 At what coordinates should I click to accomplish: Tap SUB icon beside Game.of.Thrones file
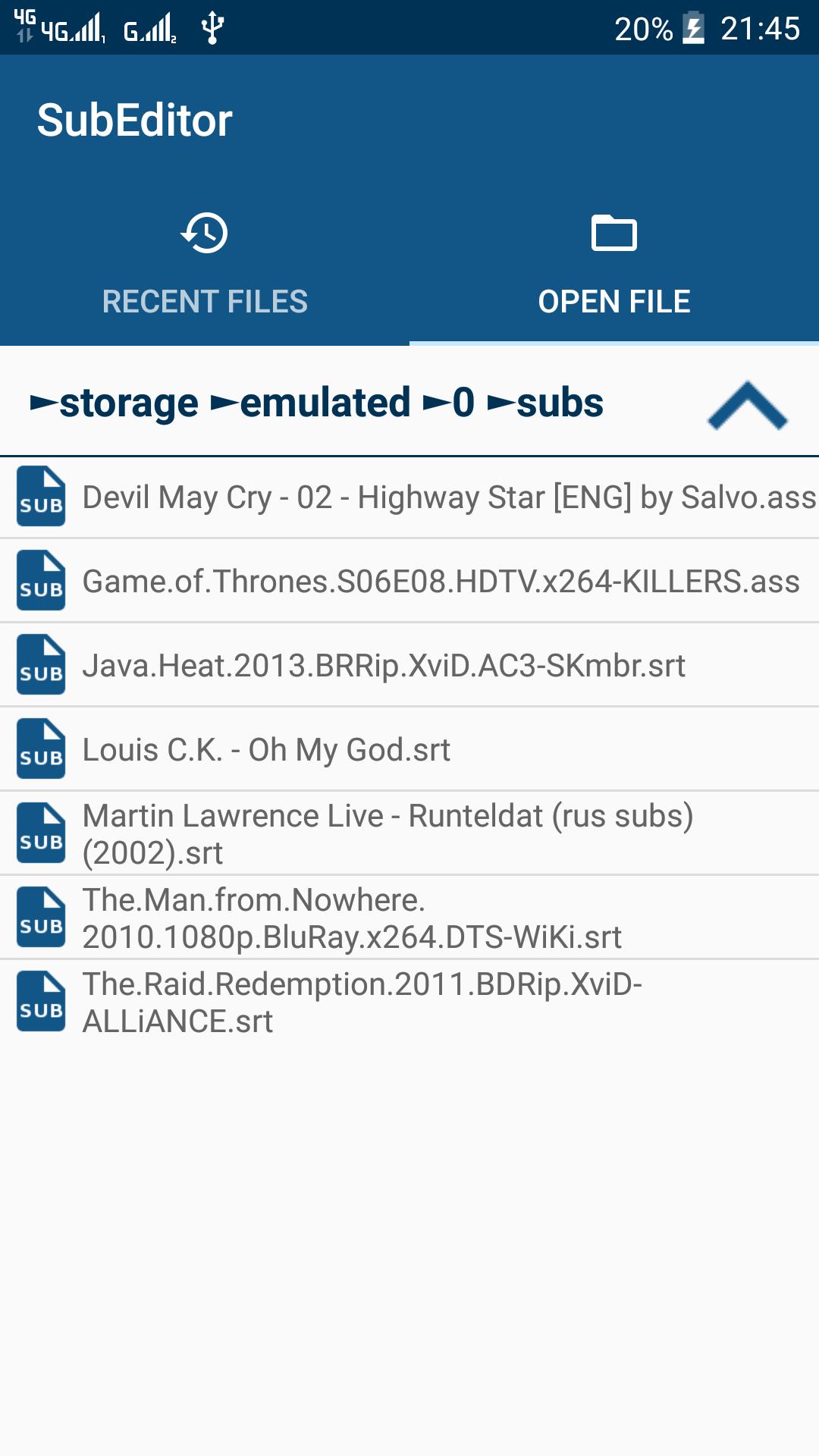pyautogui.click(x=41, y=581)
